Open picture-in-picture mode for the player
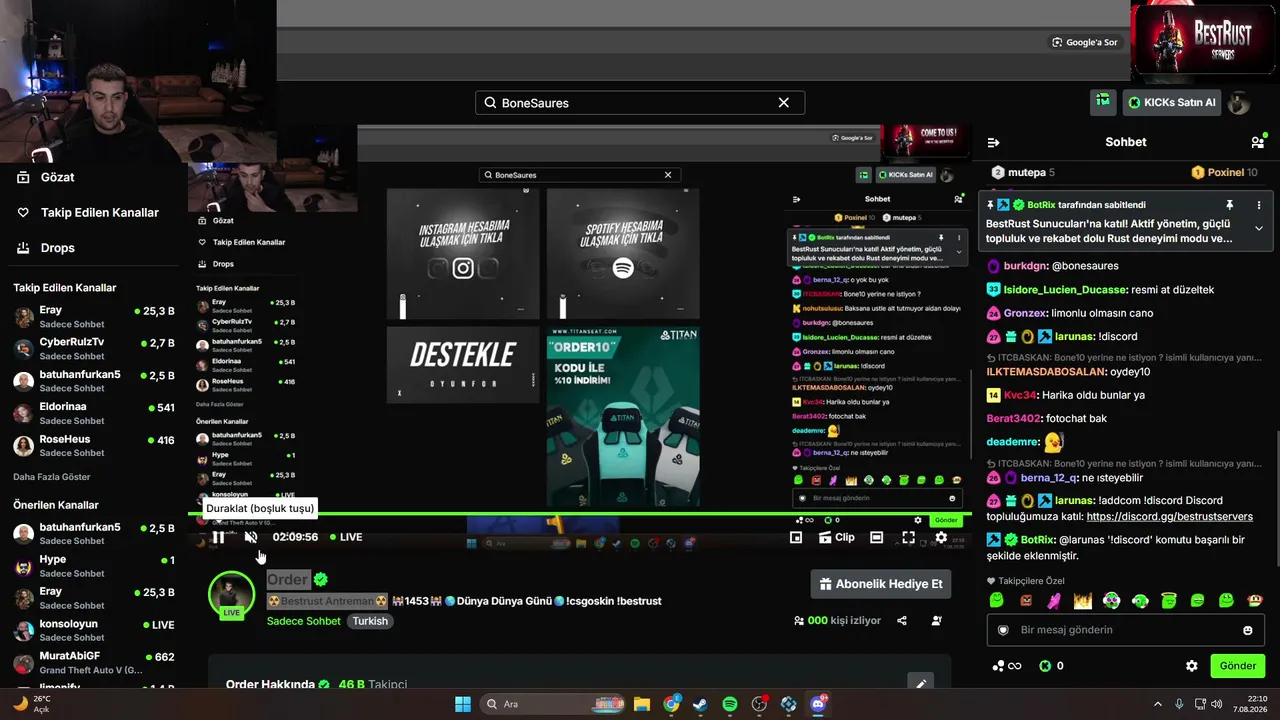This screenshot has width=1280, height=720. [796, 537]
